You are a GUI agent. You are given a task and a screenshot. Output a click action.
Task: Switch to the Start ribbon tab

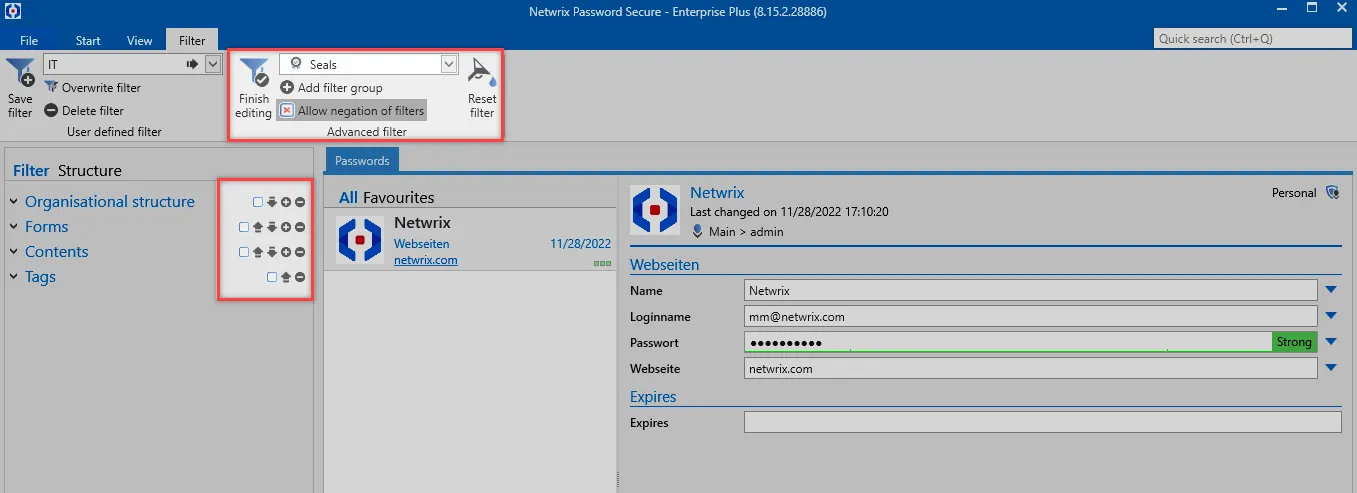click(88, 41)
